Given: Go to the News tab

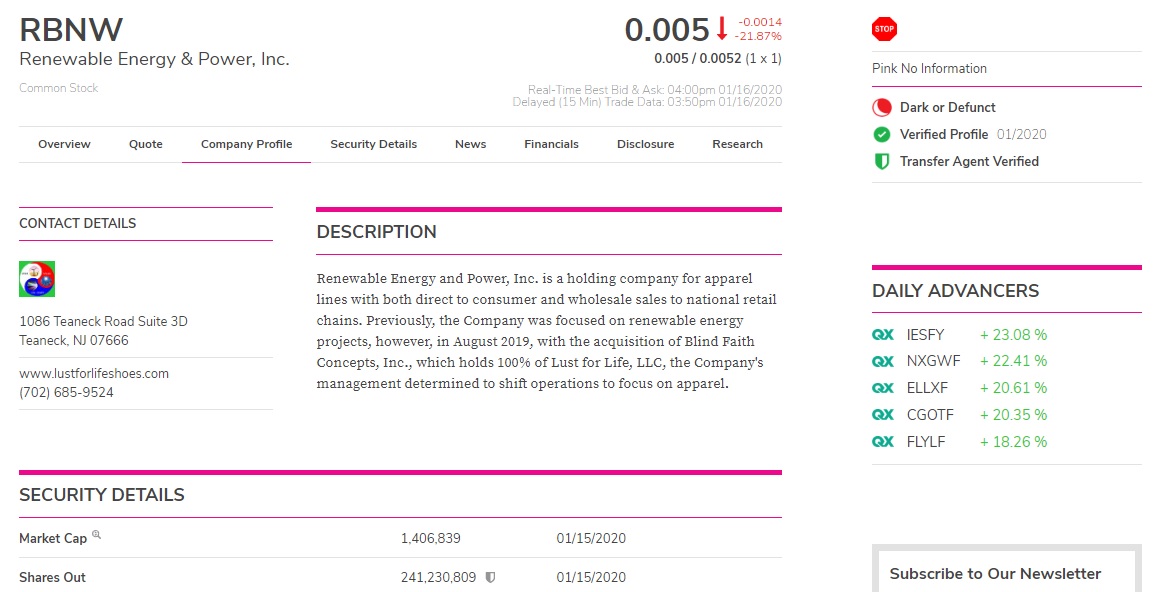Looking at the screenshot, I should [x=471, y=144].
